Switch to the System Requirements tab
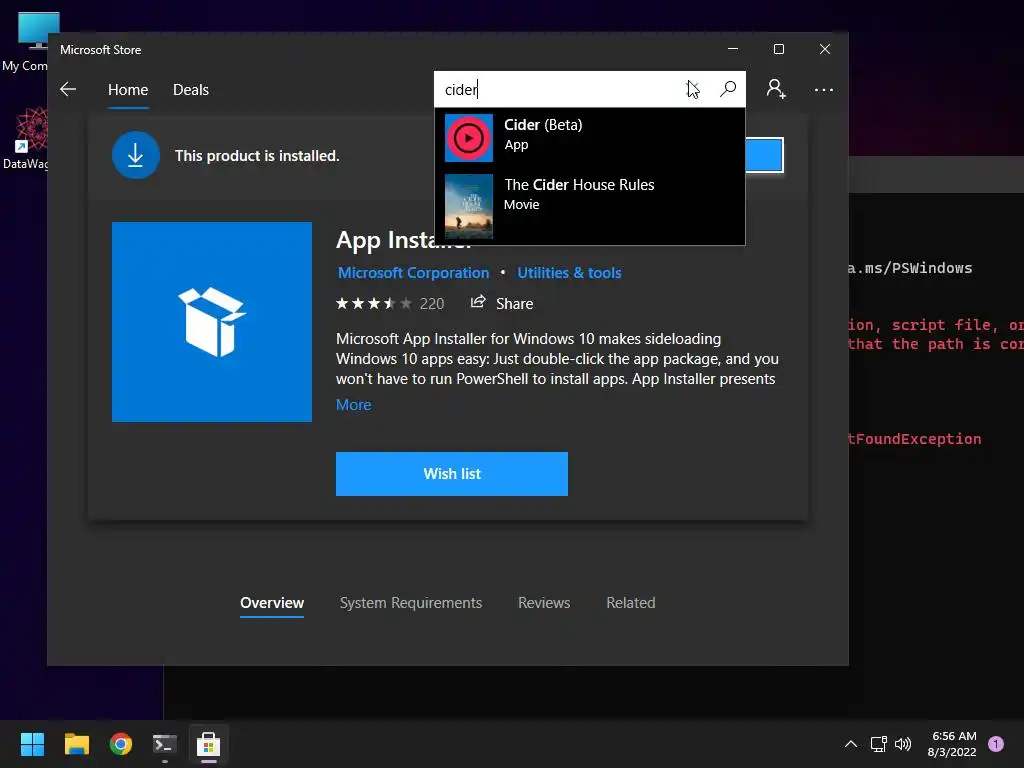This screenshot has height=768, width=1024. pos(411,603)
